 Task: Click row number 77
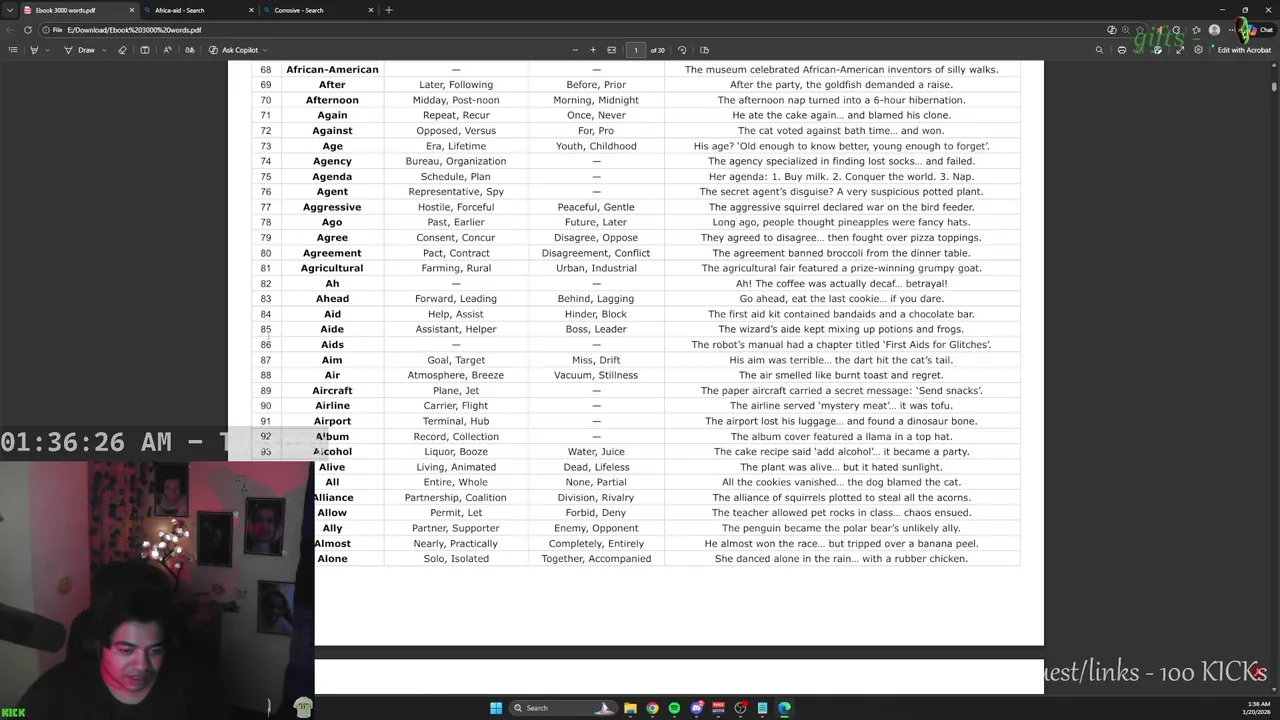click(x=266, y=207)
